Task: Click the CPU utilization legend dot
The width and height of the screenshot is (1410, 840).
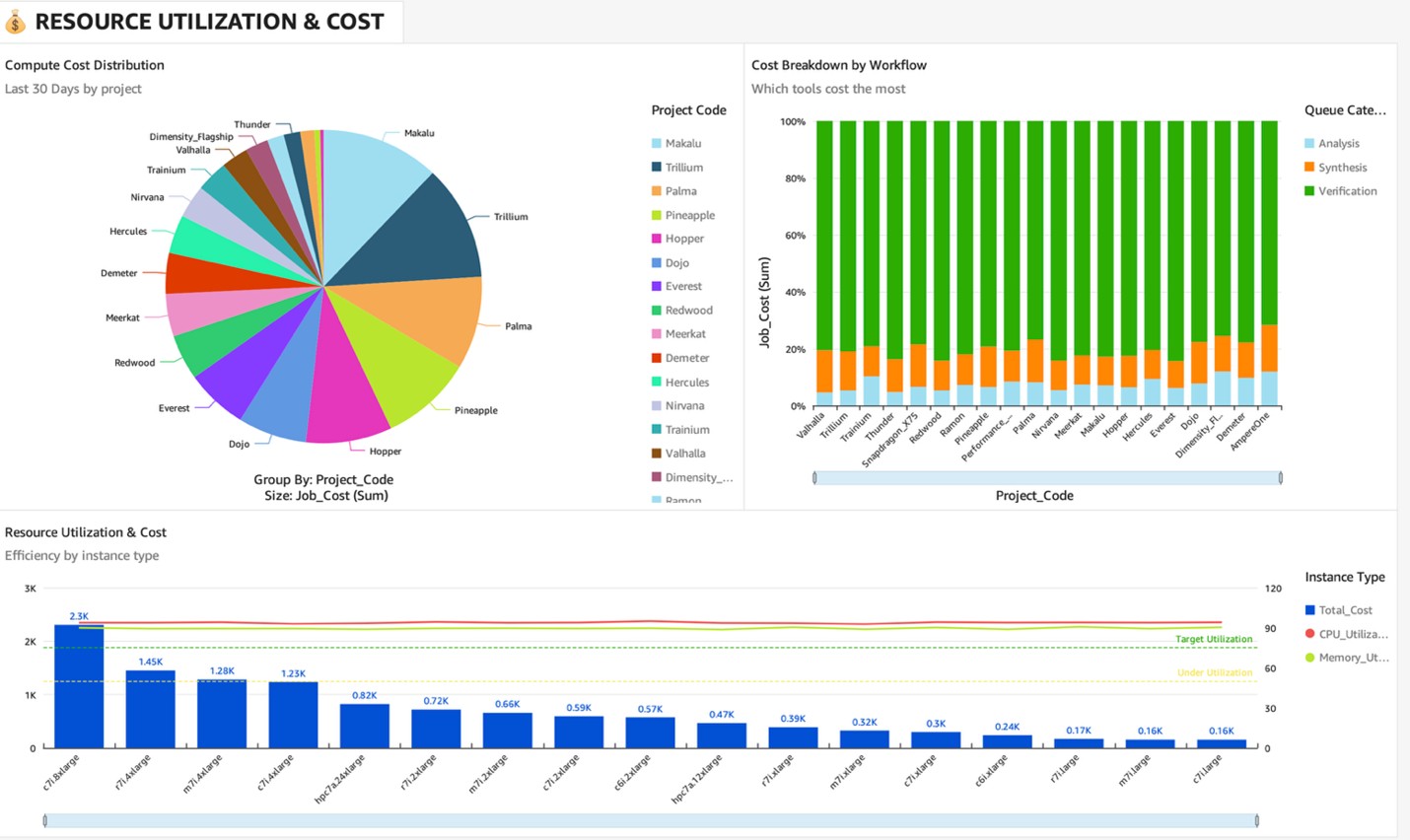Action: coord(1309,634)
